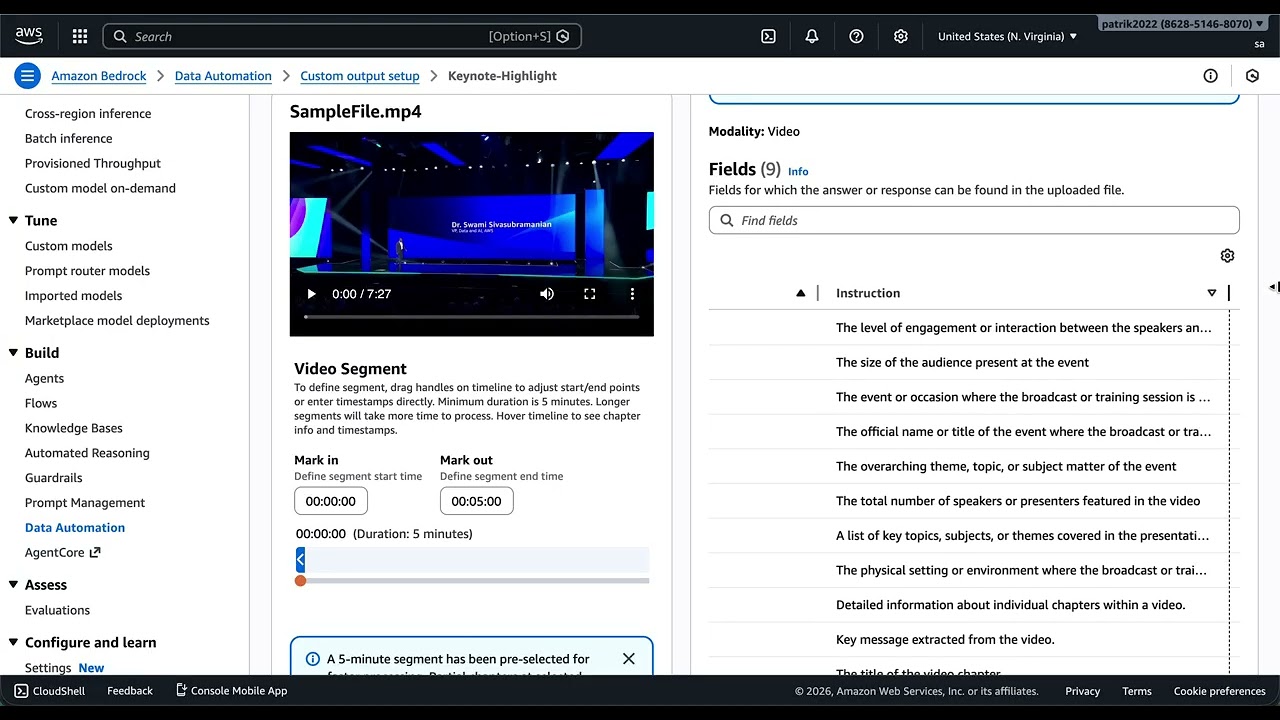Toggle the side navigation hamburger menu

pyautogui.click(x=27, y=76)
